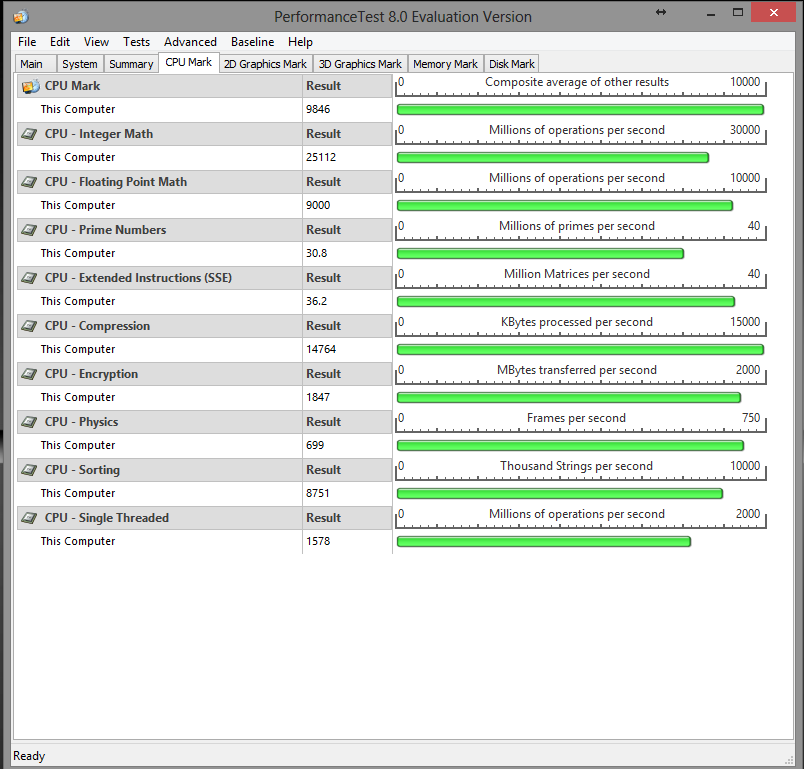This screenshot has height=769, width=807.
Task: Click the Single Threaded green result bar
Action: 544,541
